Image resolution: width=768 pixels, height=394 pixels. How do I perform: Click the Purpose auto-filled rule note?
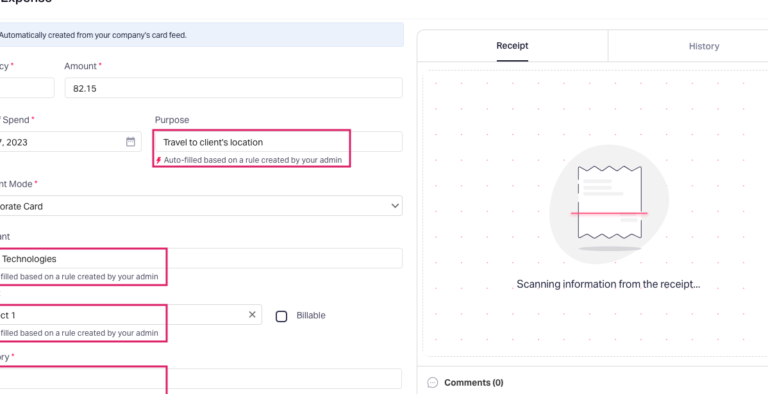[253, 160]
